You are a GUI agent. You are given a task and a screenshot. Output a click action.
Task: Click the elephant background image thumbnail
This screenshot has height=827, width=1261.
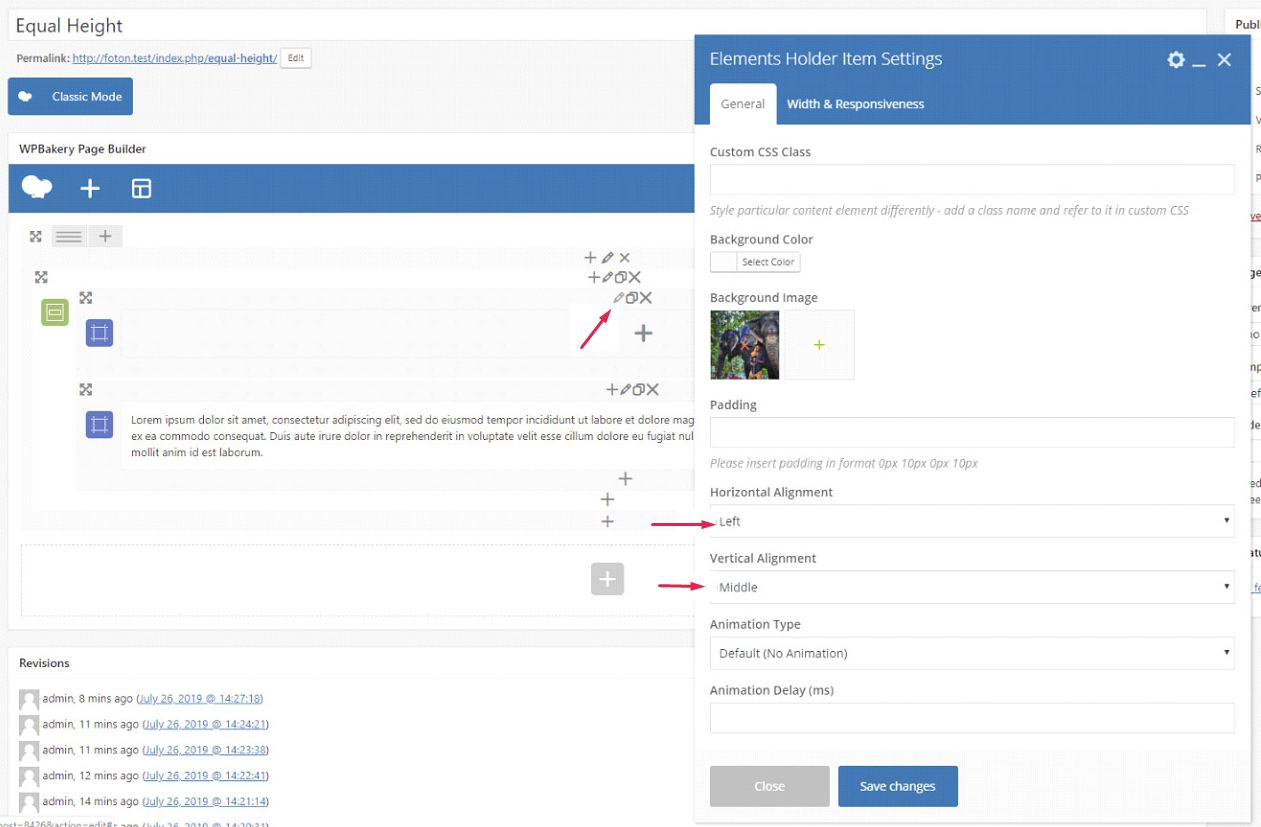pos(745,345)
